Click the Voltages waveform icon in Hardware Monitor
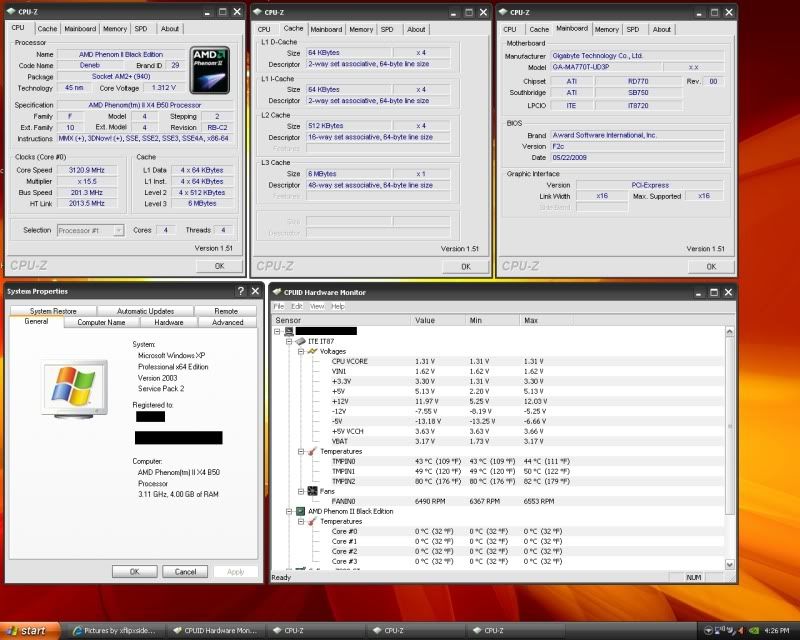The height and width of the screenshot is (640, 800). coord(313,351)
